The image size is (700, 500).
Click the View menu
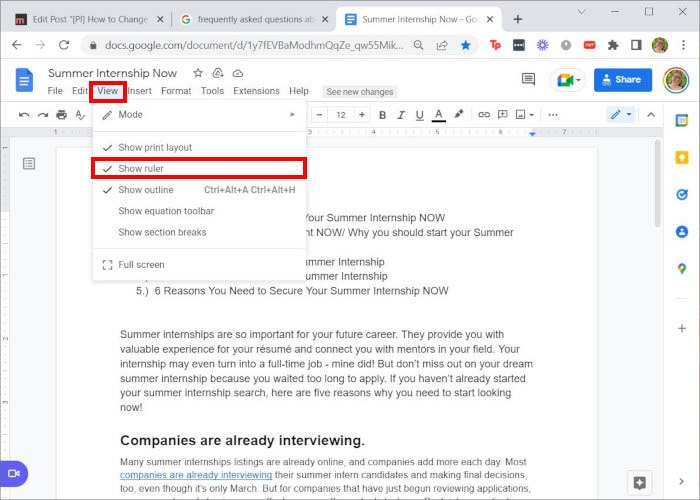pos(108,91)
